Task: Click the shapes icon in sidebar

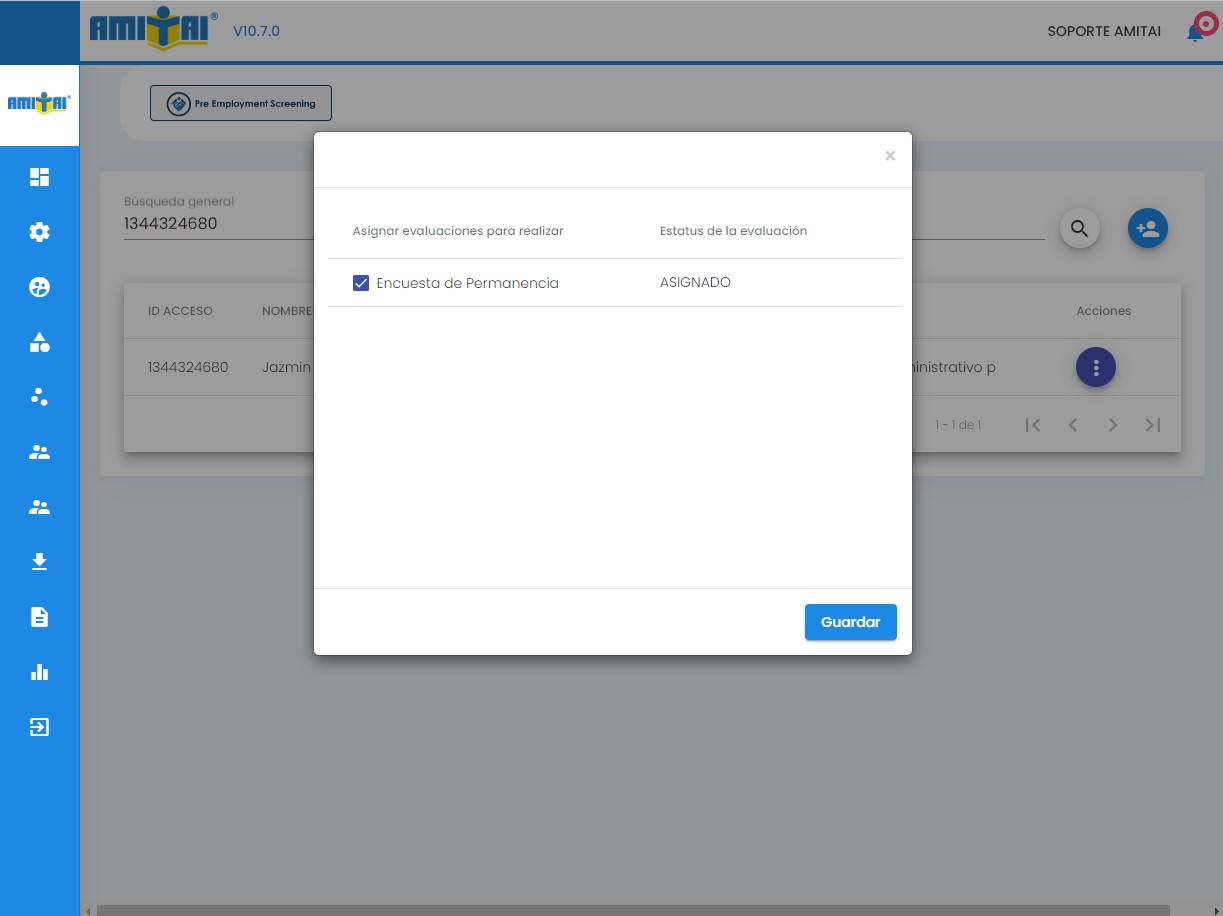Action: [39, 343]
